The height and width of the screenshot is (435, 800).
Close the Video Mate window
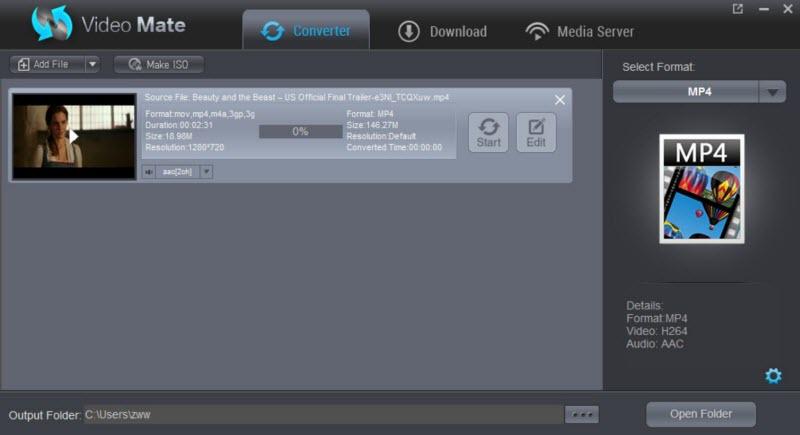pyautogui.click(x=788, y=9)
